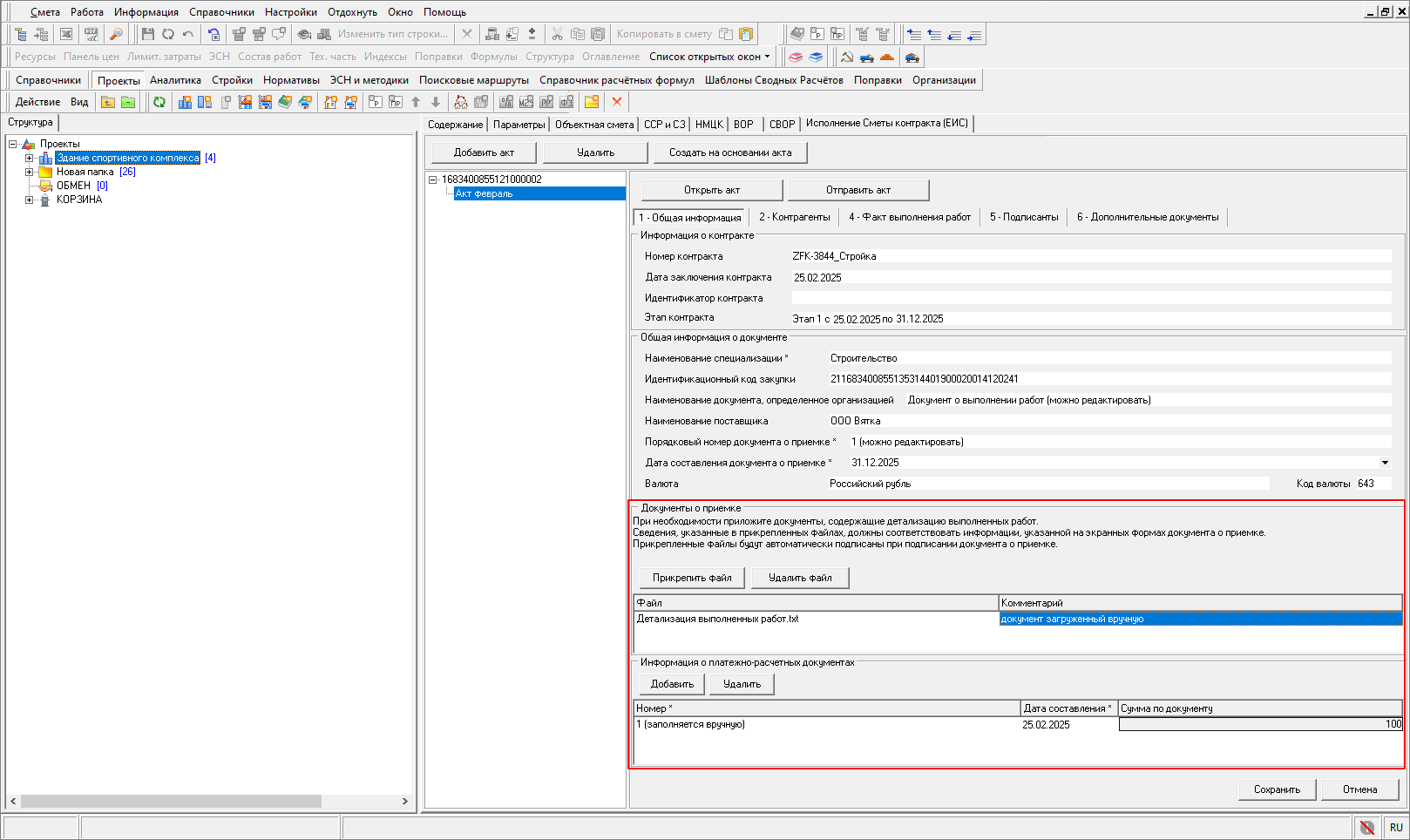
Task: Switch to the 2 - Контрагенты tab
Action: 794,217
